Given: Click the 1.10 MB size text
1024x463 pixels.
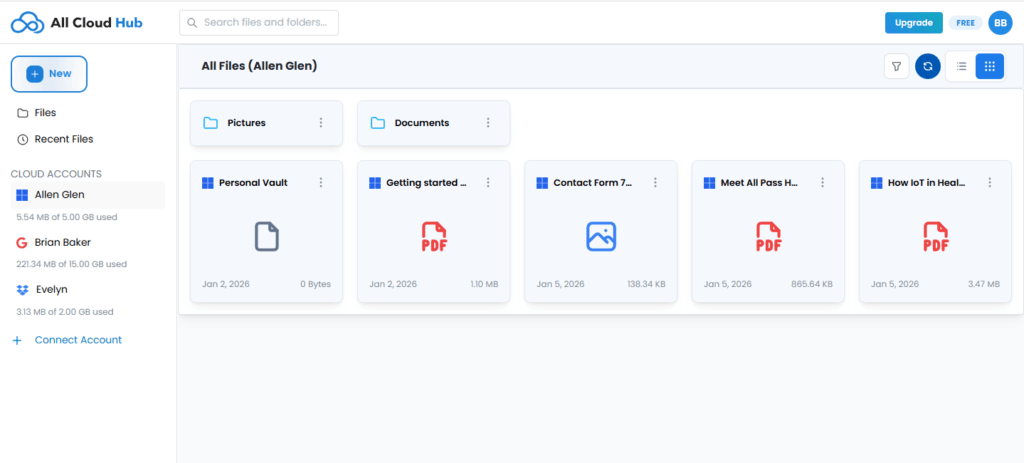Looking at the screenshot, I should [x=484, y=284].
